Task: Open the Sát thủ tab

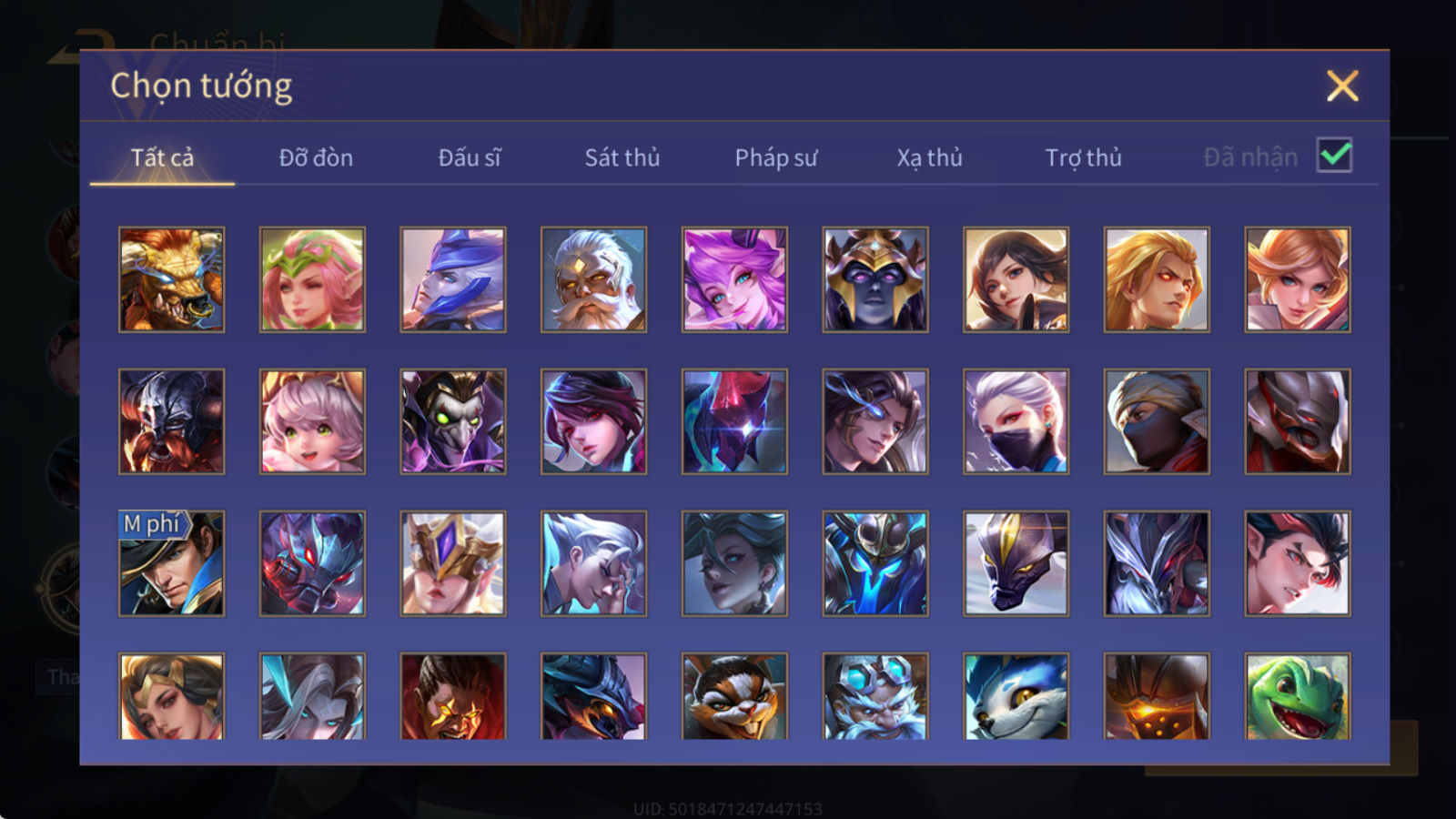Action: click(x=622, y=157)
